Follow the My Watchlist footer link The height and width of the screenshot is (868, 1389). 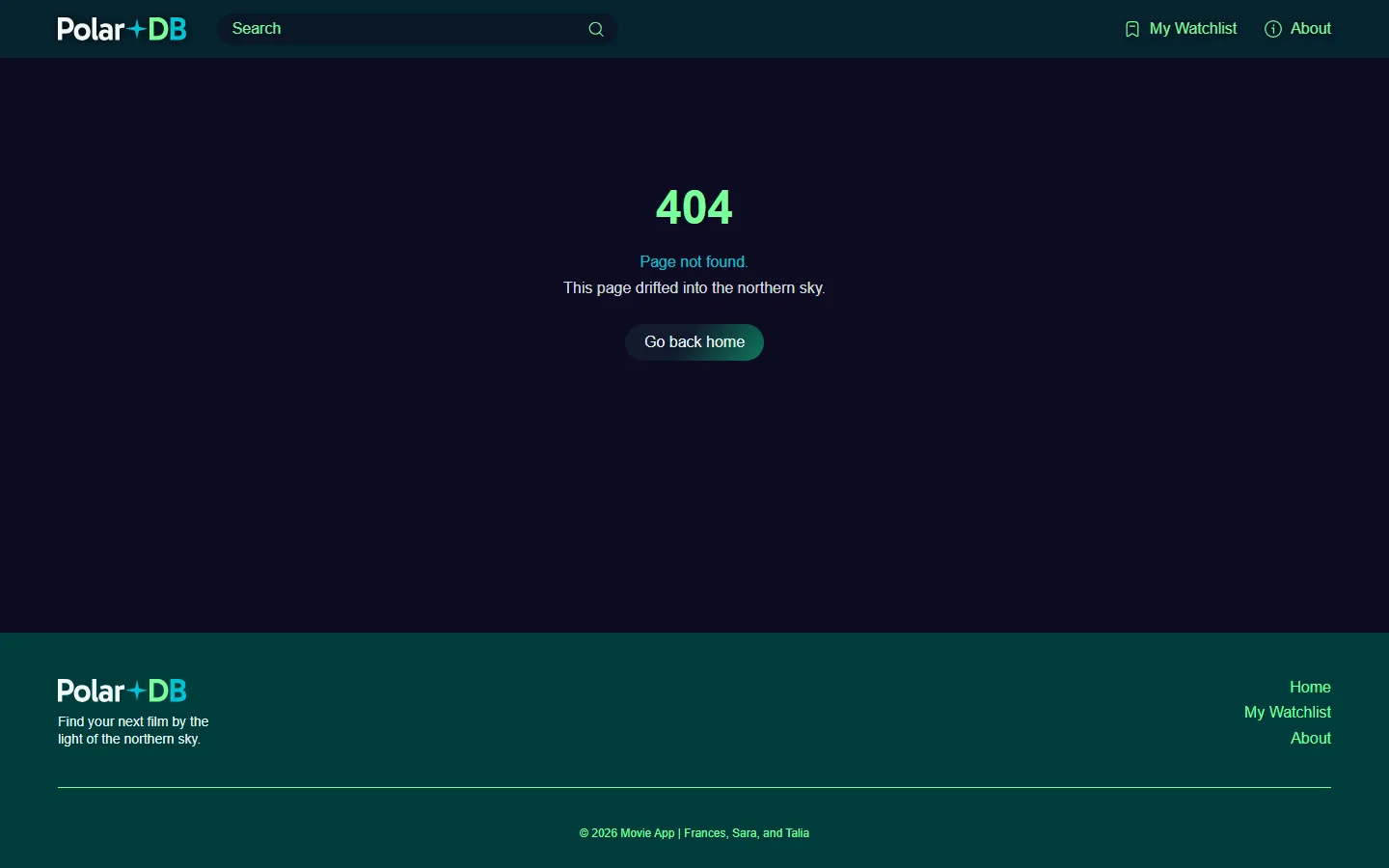1288,712
